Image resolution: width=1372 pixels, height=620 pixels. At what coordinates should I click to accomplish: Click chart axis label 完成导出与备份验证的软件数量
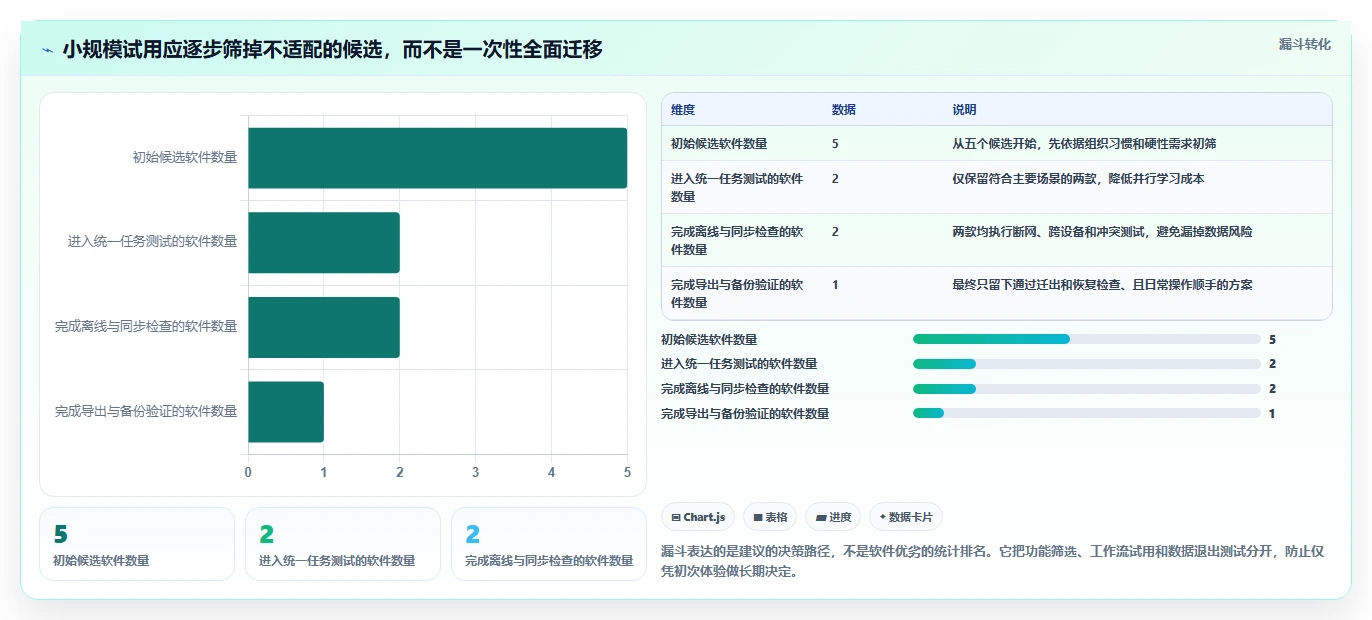pos(146,412)
